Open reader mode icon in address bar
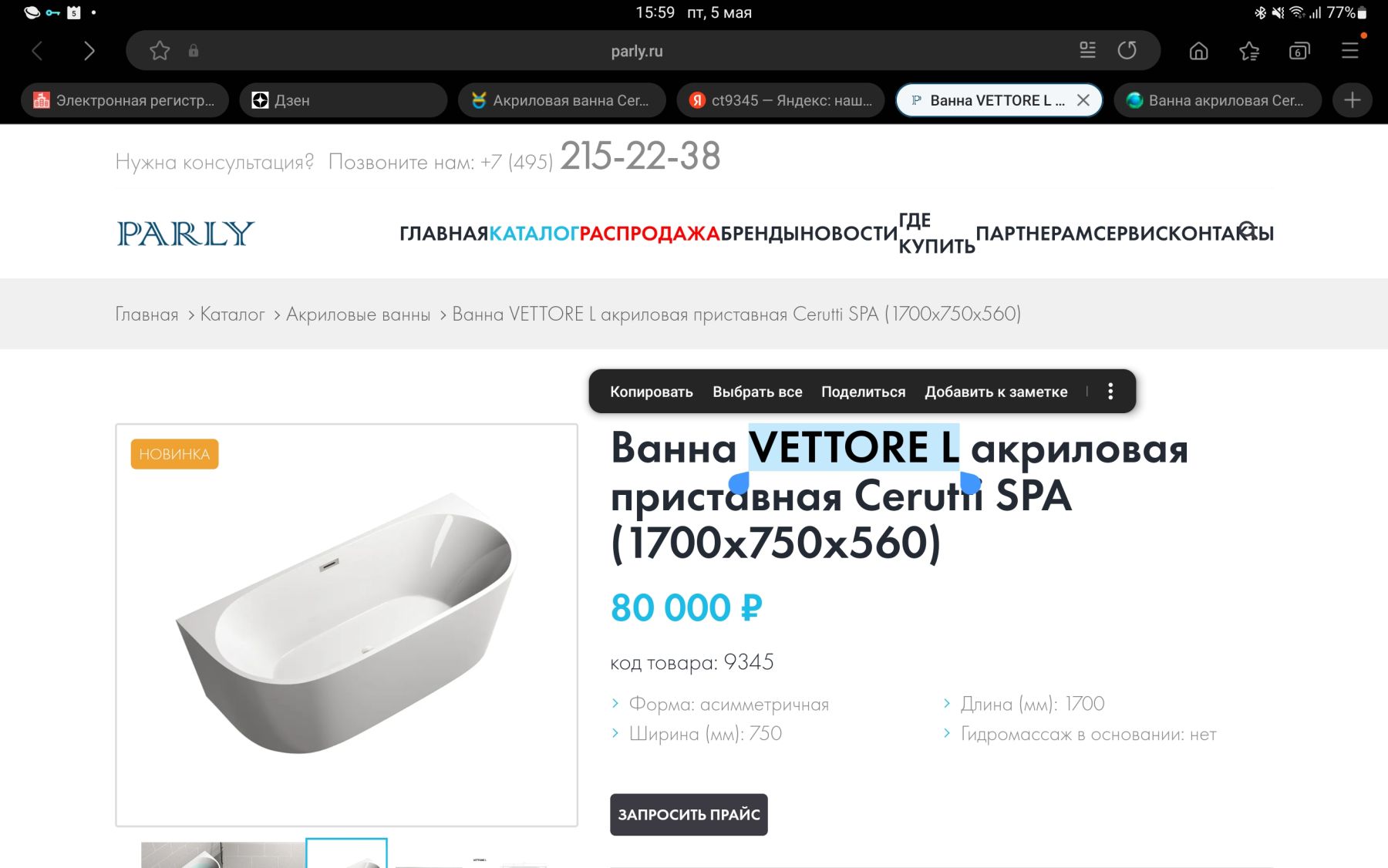Screen dimensions: 1388x868 pyautogui.click(x=1087, y=51)
